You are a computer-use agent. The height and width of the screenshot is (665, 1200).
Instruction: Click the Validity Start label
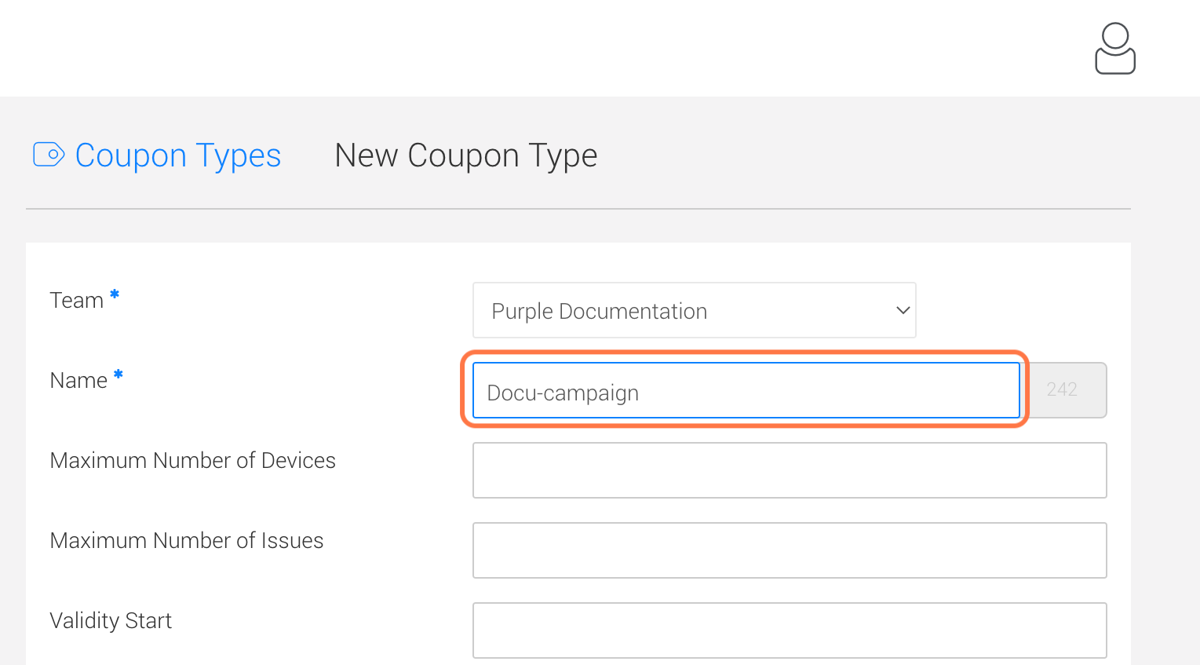click(x=111, y=621)
